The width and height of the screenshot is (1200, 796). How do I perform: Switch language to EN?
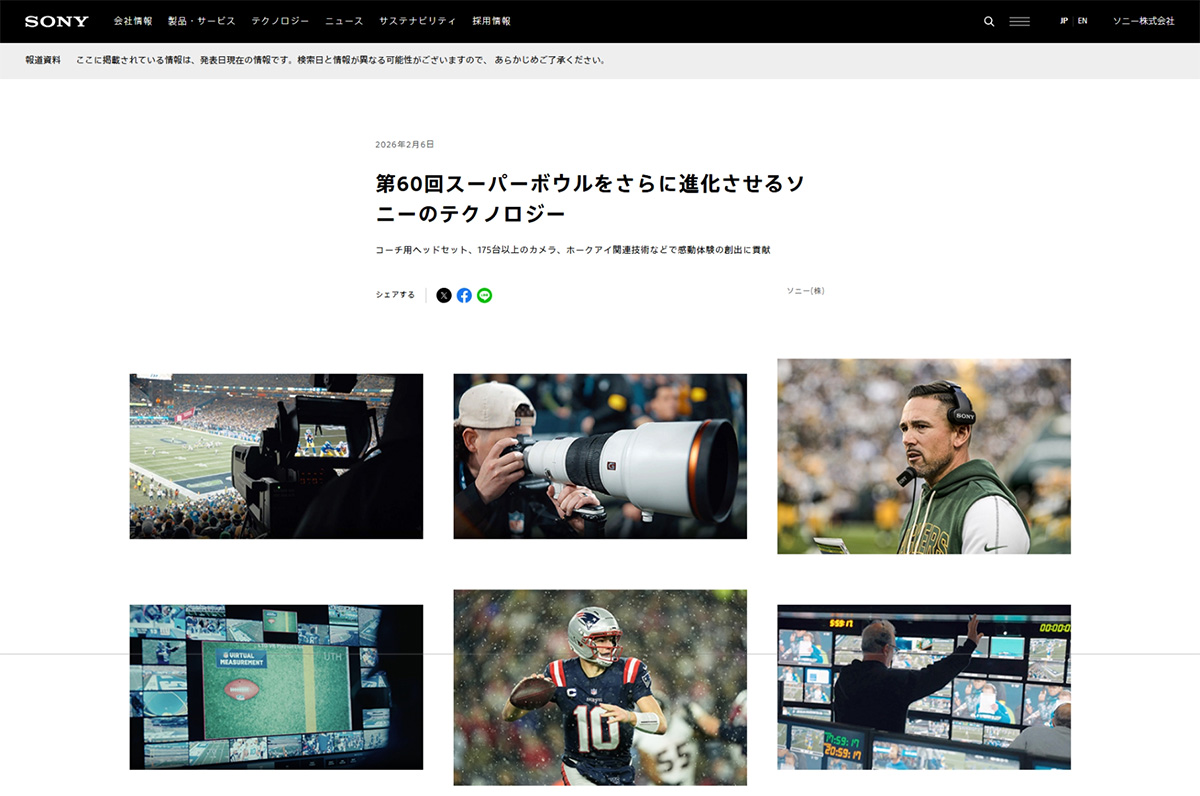(x=1083, y=21)
